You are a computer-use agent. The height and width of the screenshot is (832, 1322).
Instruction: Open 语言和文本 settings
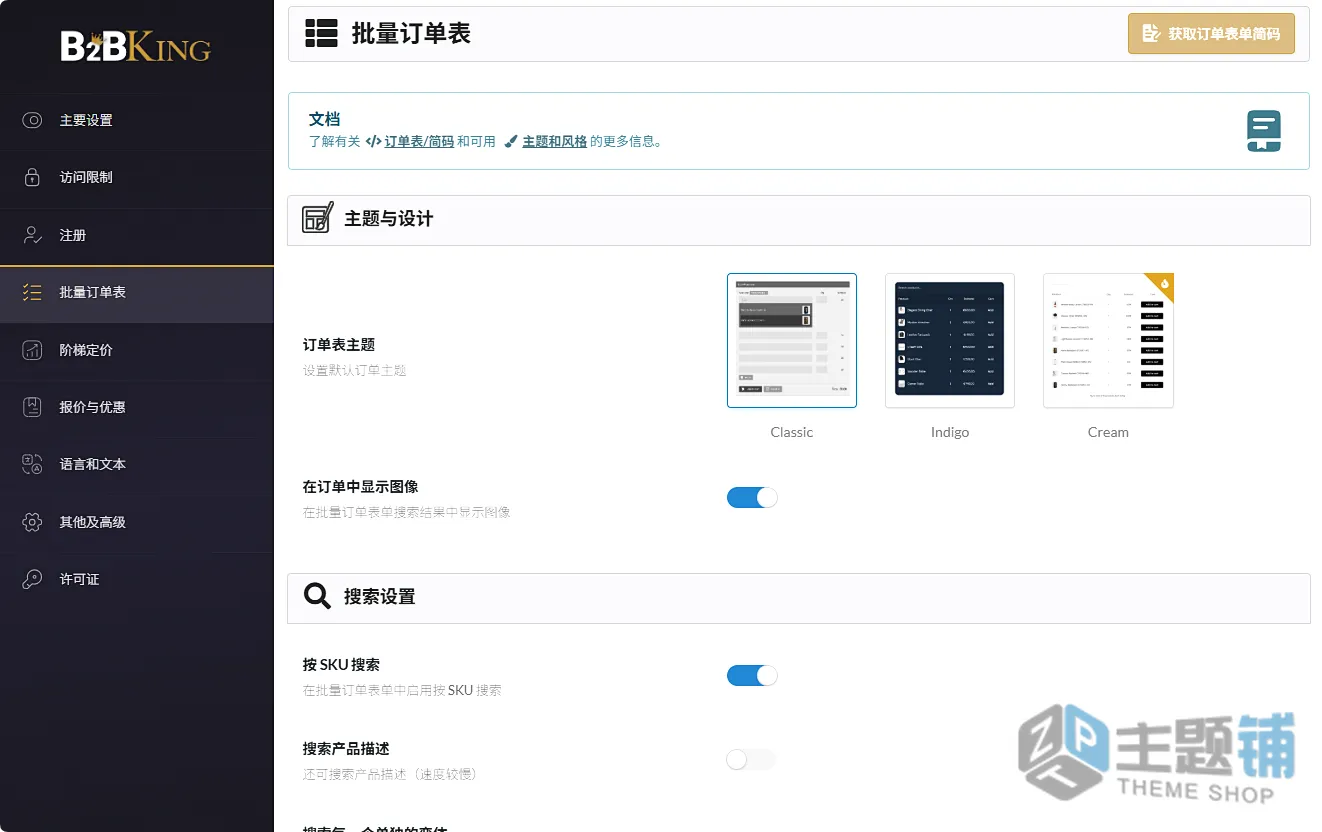(x=137, y=464)
